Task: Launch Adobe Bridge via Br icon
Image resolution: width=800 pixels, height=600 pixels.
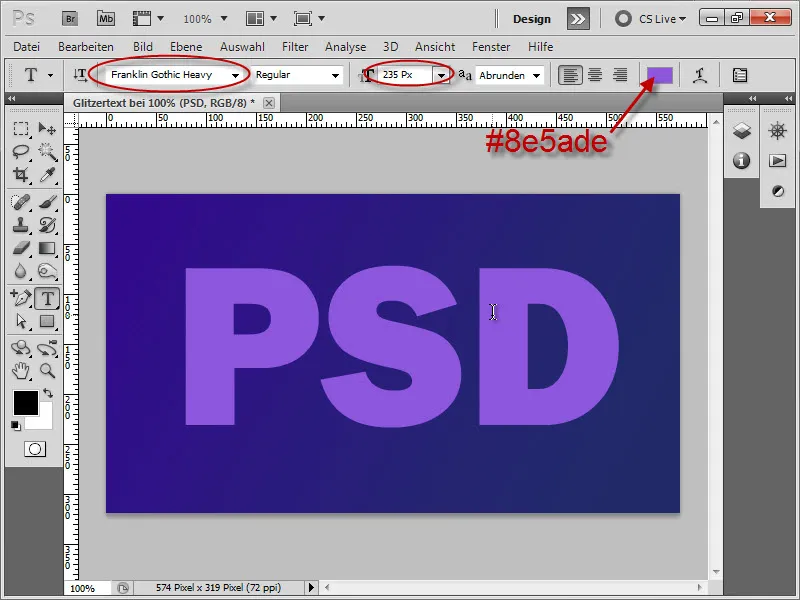Action: point(70,19)
